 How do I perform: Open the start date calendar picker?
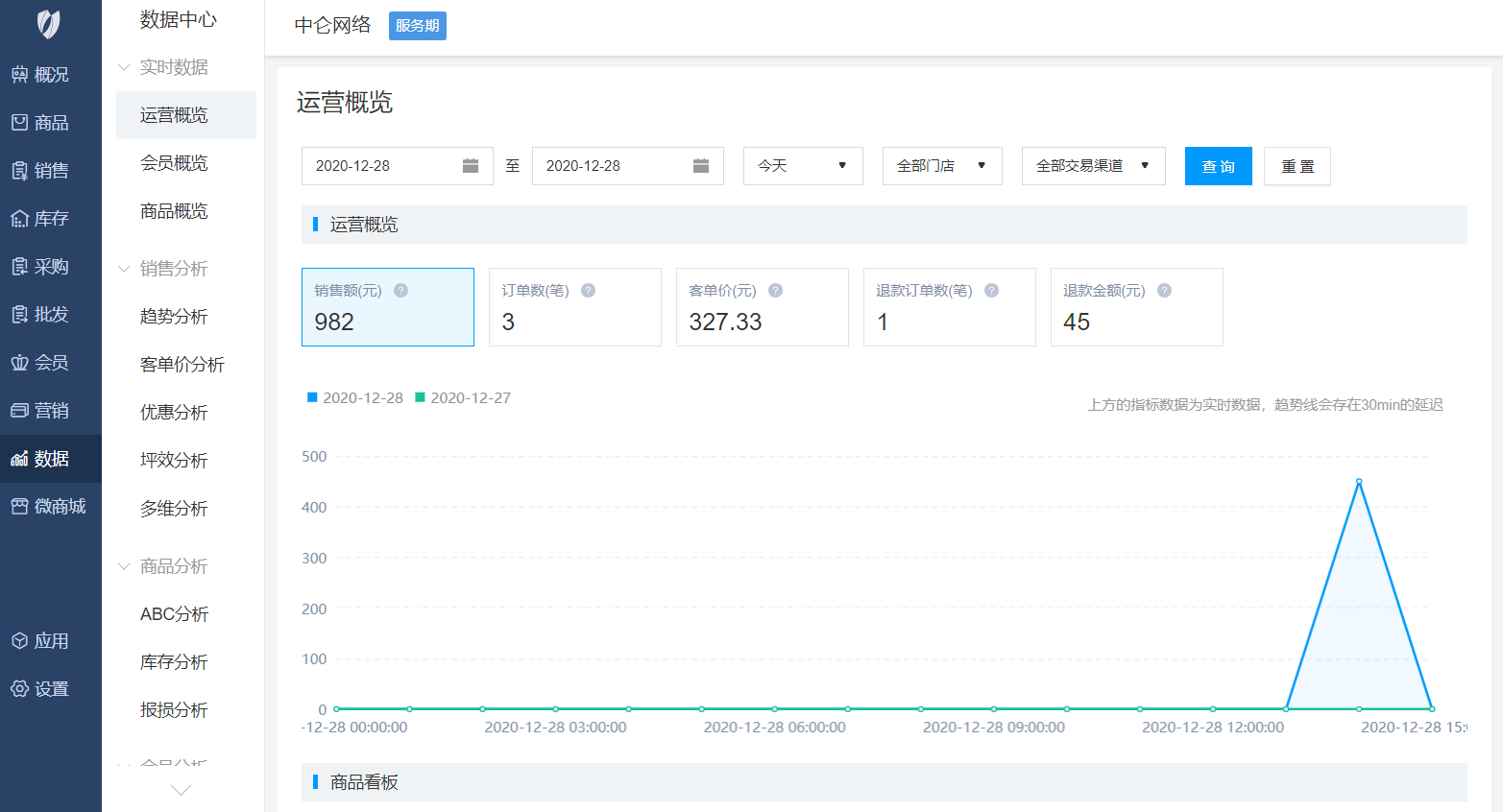[470, 165]
